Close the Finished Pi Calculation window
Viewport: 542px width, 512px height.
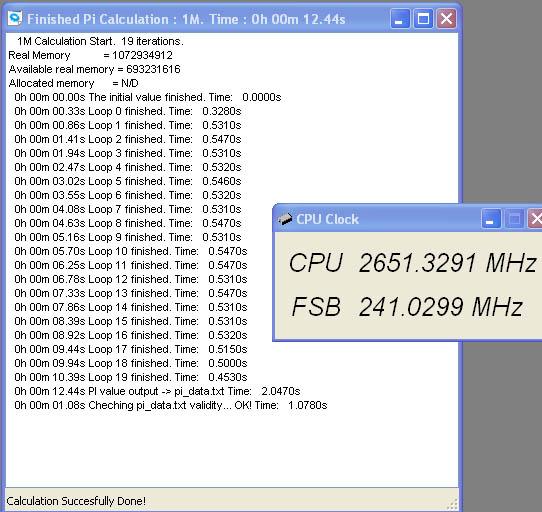pos(446,19)
